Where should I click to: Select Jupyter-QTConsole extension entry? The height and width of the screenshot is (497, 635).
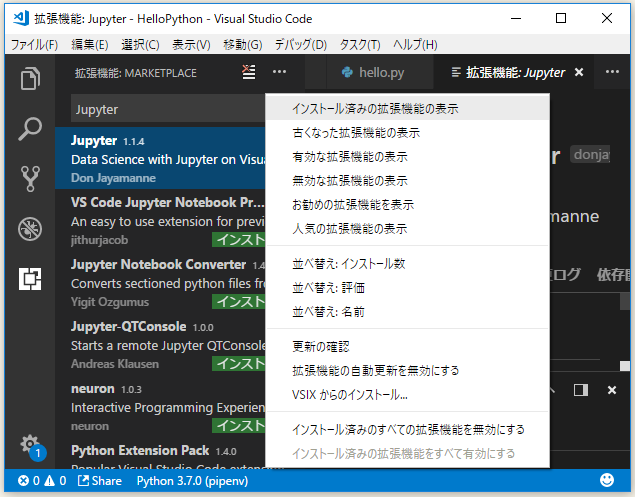pos(160,344)
